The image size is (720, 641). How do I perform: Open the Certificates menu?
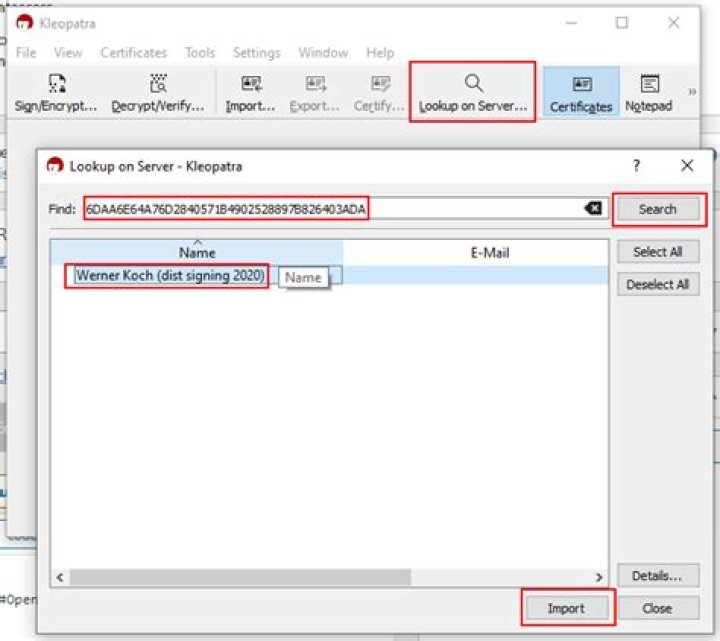(x=134, y=53)
